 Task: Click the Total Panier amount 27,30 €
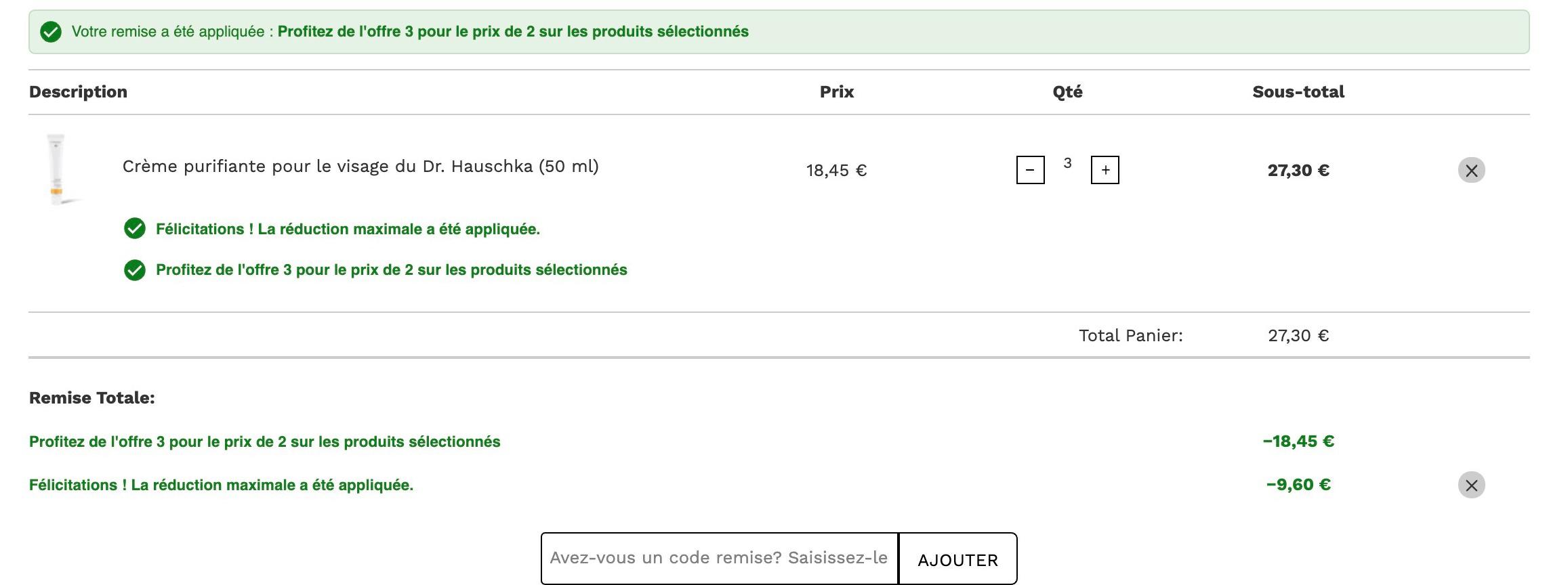(x=1298, y=336)
